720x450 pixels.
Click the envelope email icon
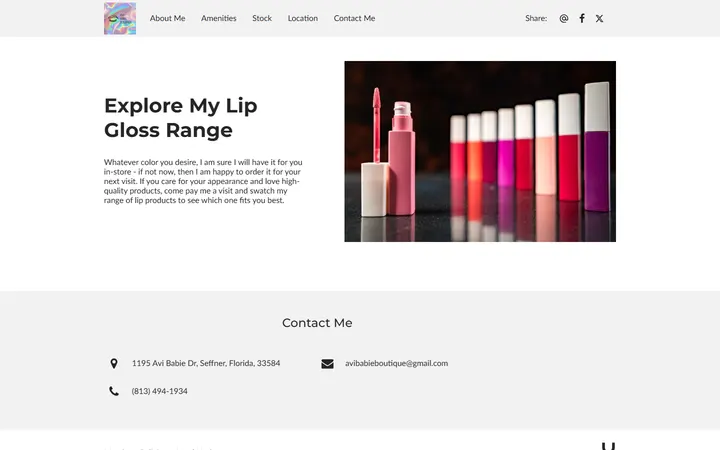[327, 364]
